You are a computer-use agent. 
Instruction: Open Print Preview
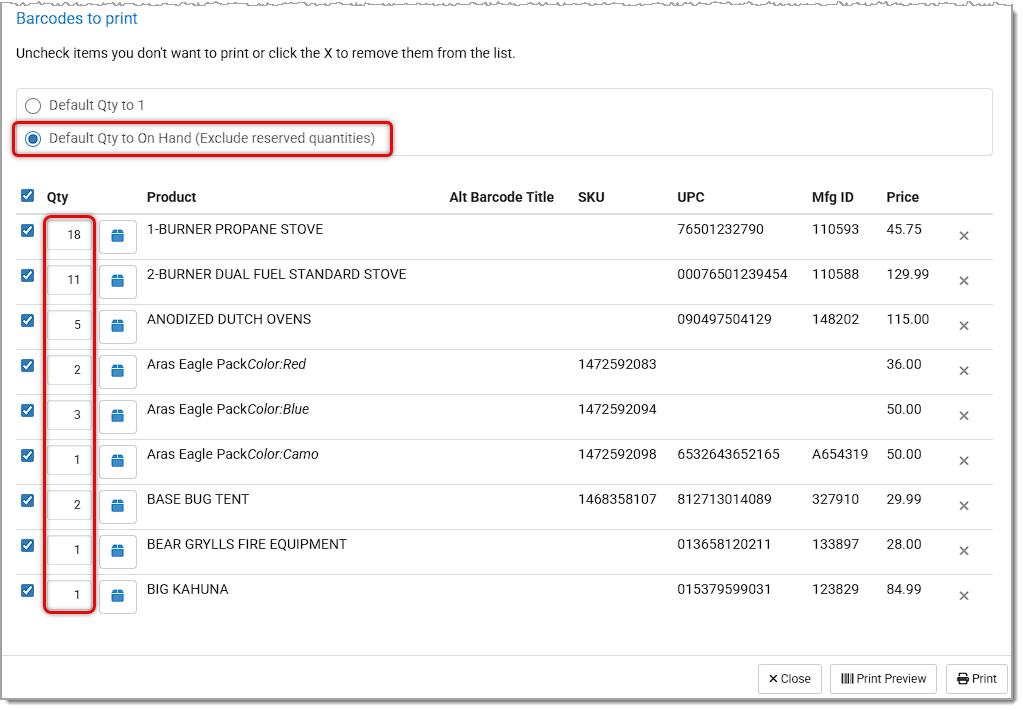(883, 679)
